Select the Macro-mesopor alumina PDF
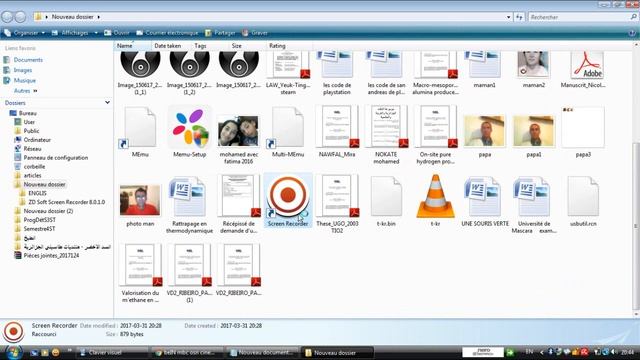Viewport: 640px width, 360px height. click(435, 65)
